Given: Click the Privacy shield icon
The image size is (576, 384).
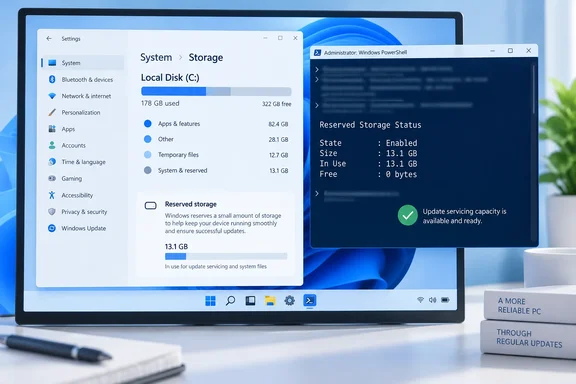Looking at the screenshot, I should click(52, 212).
